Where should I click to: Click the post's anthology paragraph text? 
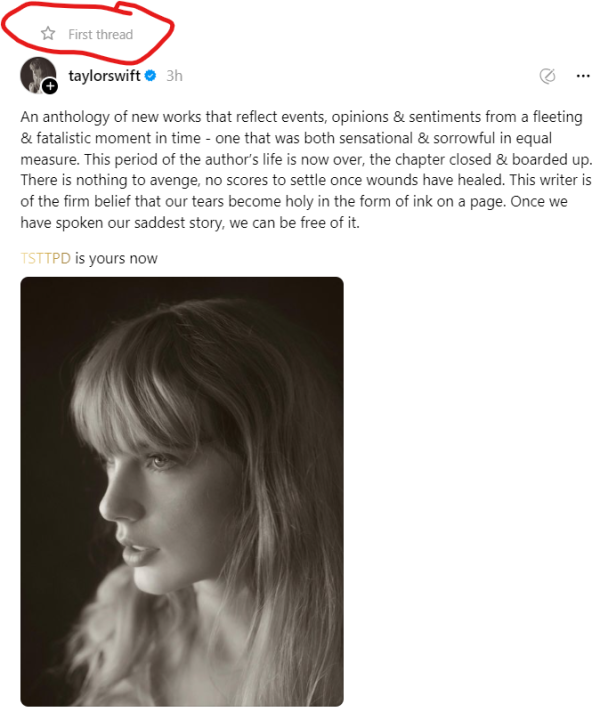coord(300,170)
